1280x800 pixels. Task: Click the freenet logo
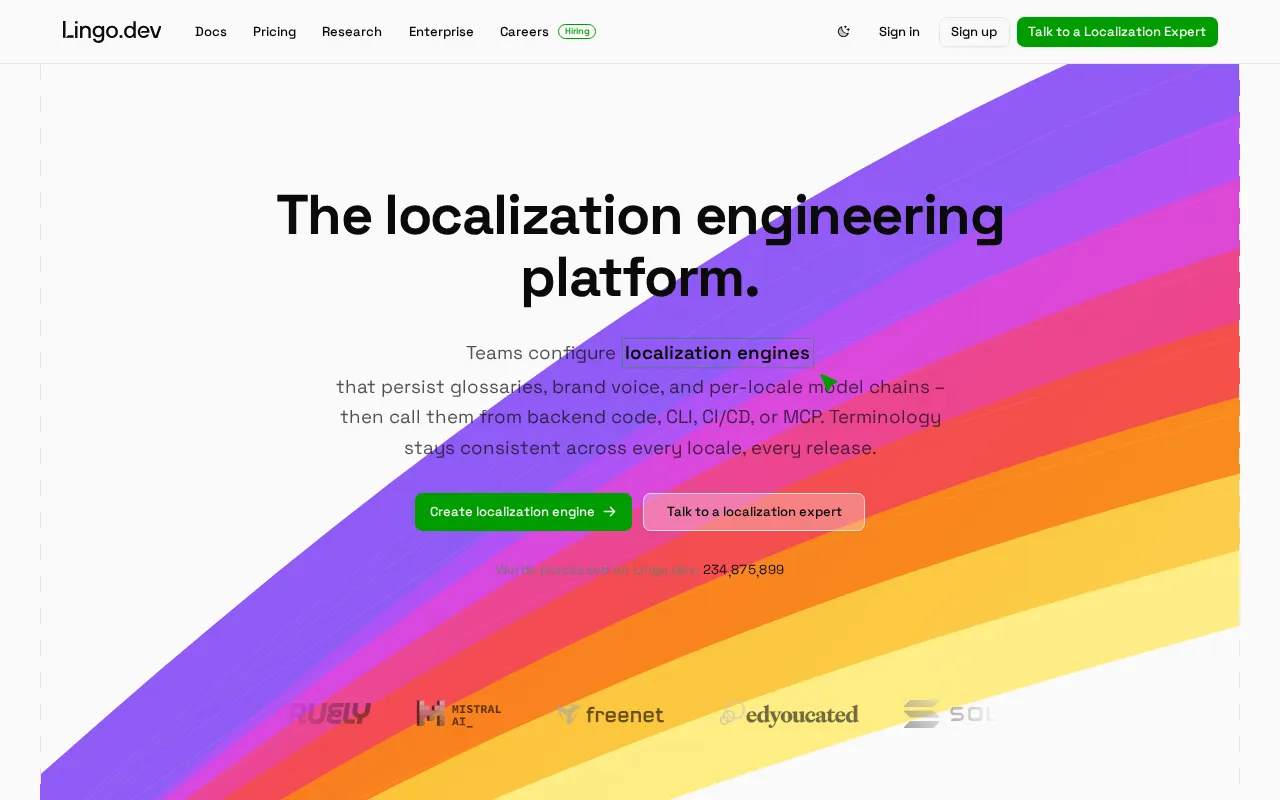coord(611,714)
